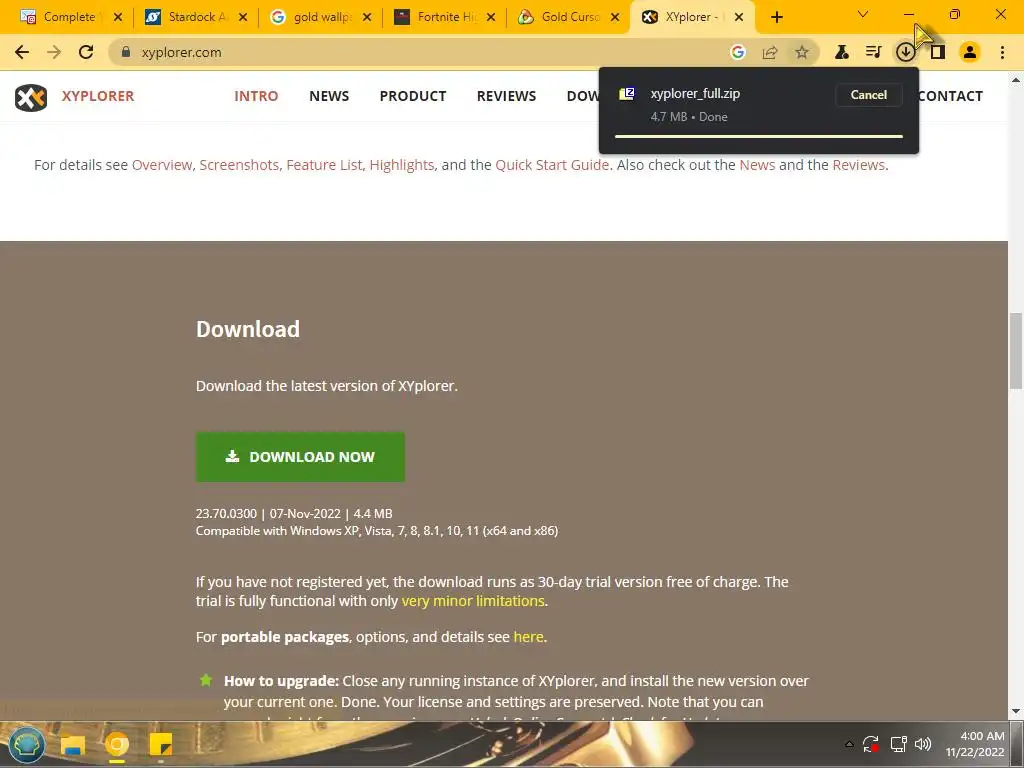The height and width of the screenshot is (768, 1024).
Task: Close the Fortnite tab
Action: click(491, 17)
